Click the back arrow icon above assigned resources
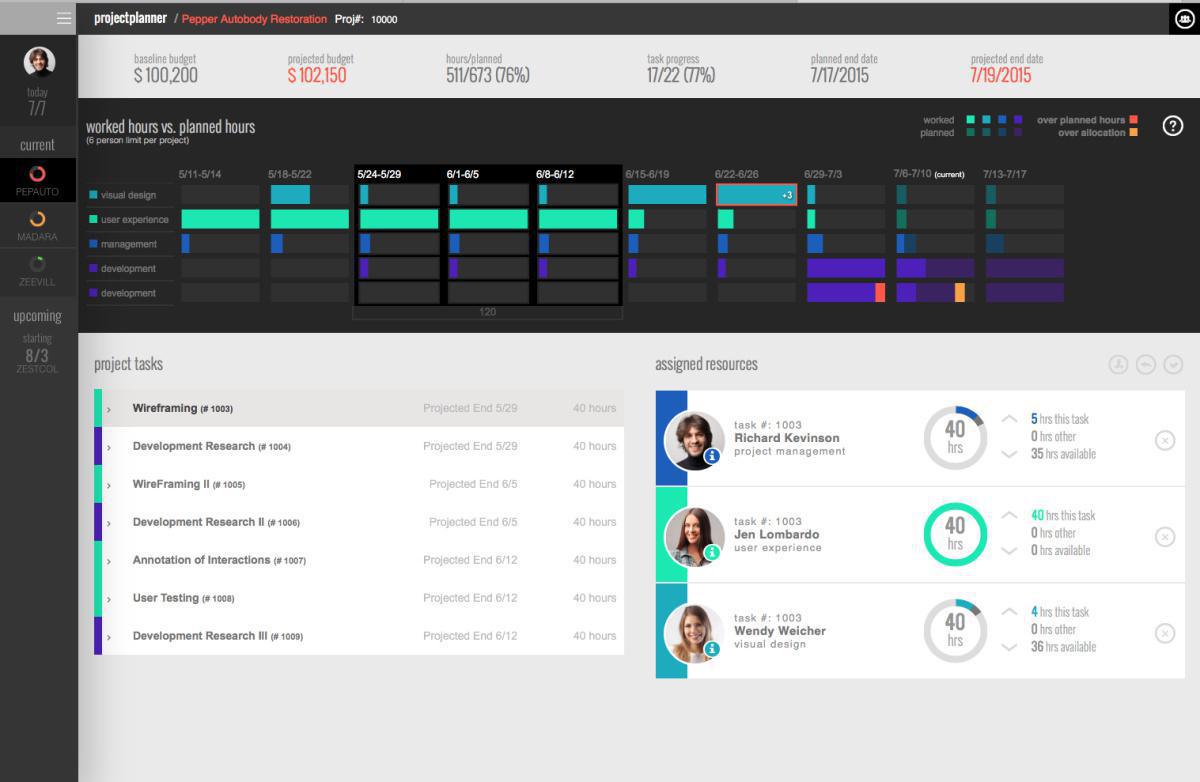The image size is (1200, 782). point(1146,363)
